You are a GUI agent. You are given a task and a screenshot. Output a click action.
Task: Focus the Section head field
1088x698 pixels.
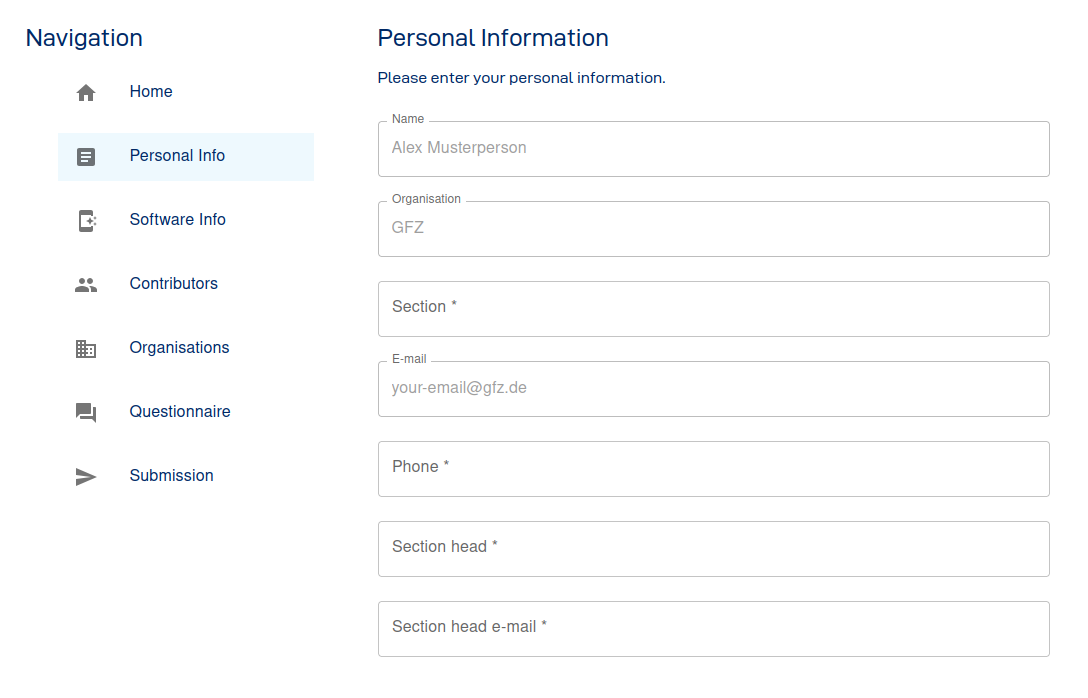click(x=713, y=548)
